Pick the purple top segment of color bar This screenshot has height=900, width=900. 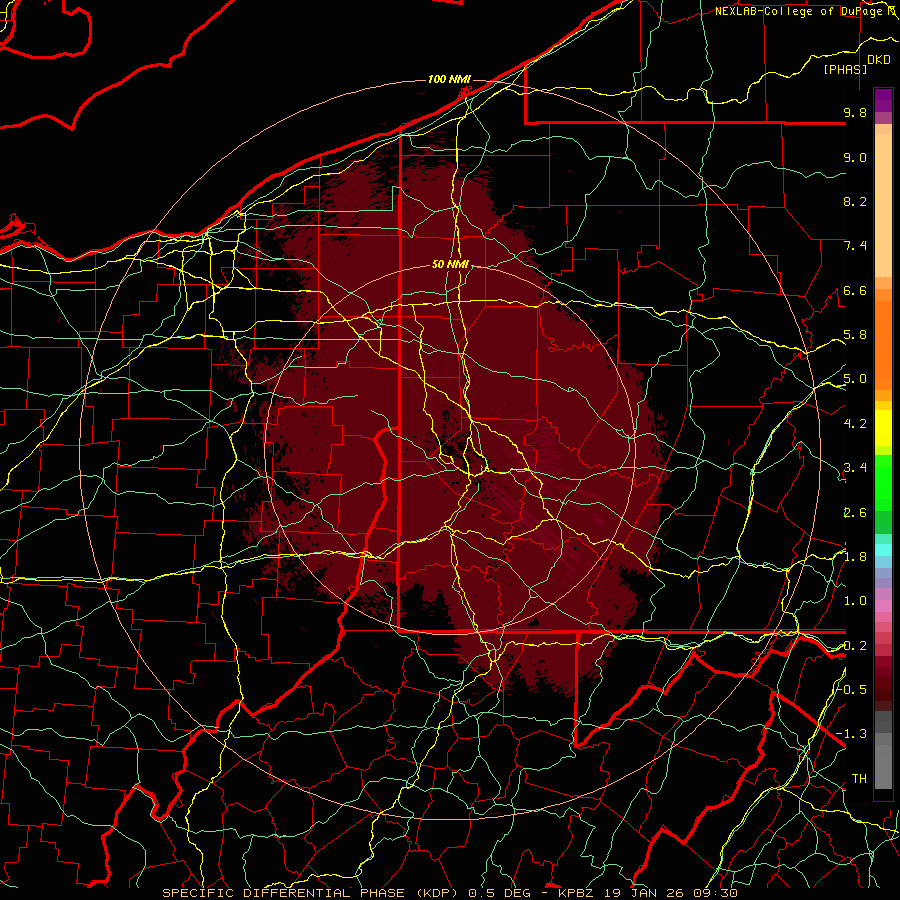883,100
